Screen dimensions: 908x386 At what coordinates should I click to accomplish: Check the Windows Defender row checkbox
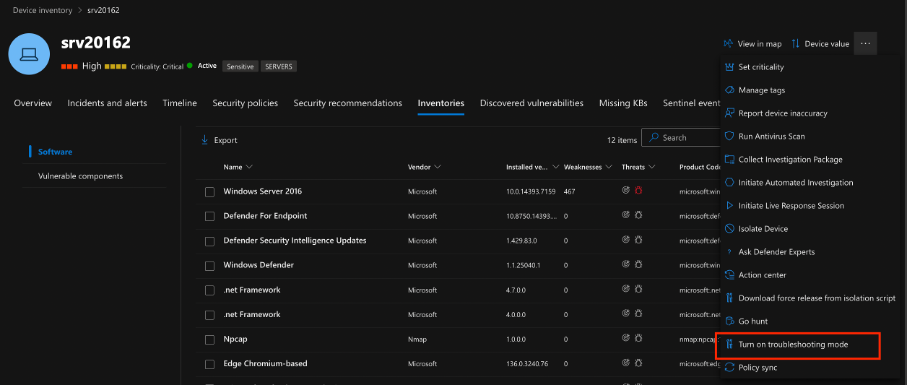(x=210, y=266)
